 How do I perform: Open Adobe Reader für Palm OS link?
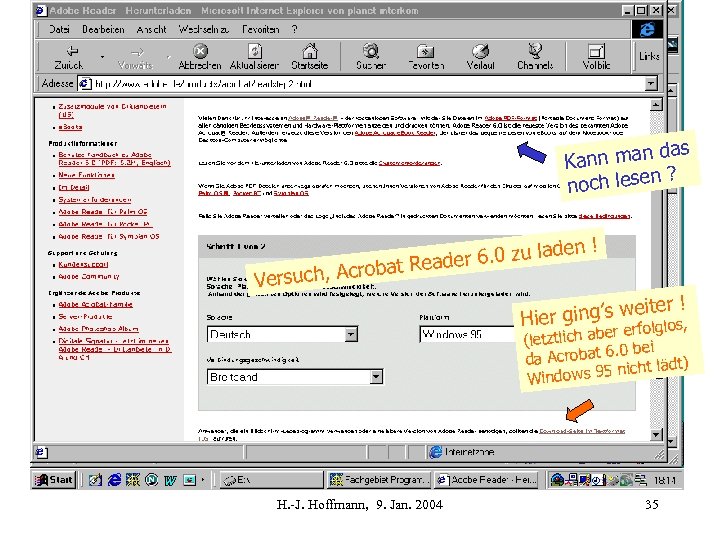click(x=103, y=212)
